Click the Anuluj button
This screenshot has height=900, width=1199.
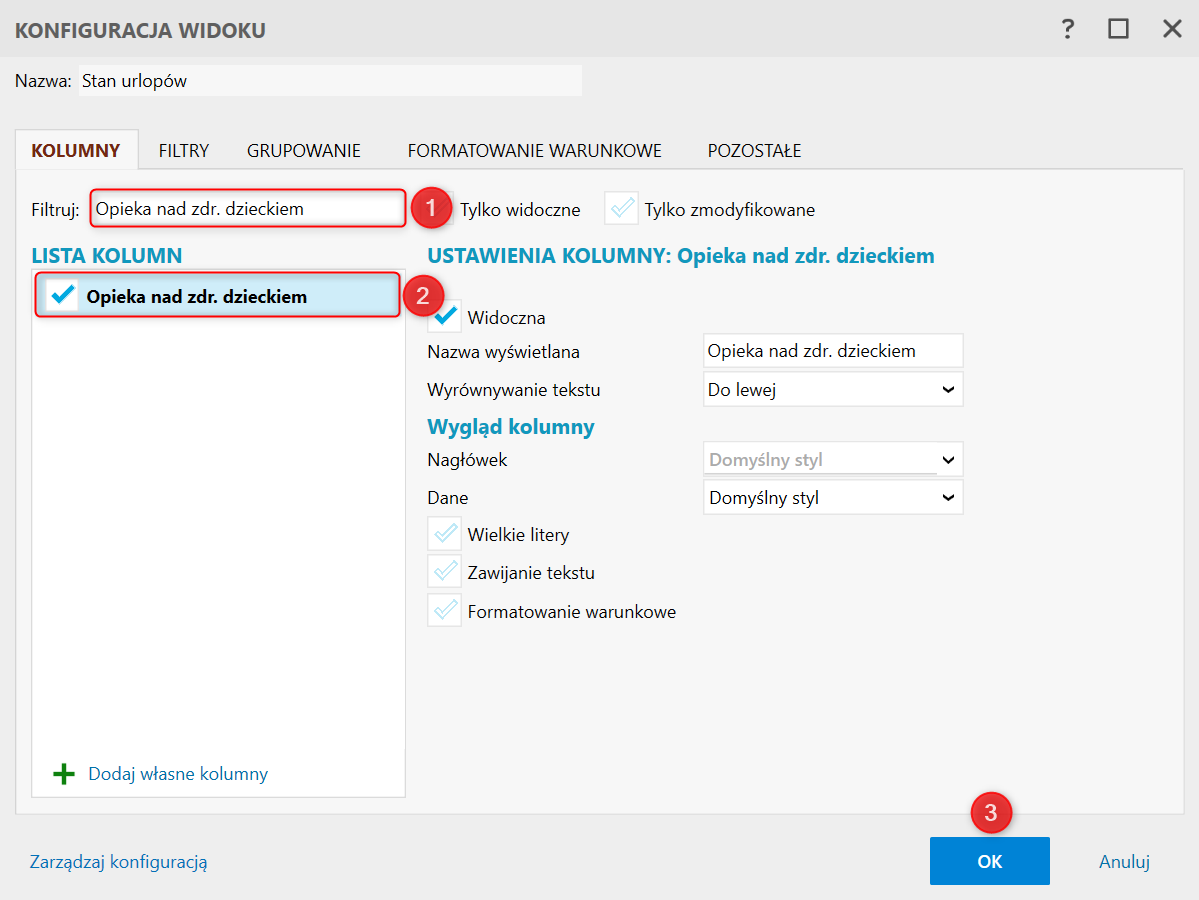[x=1124, y=862]
